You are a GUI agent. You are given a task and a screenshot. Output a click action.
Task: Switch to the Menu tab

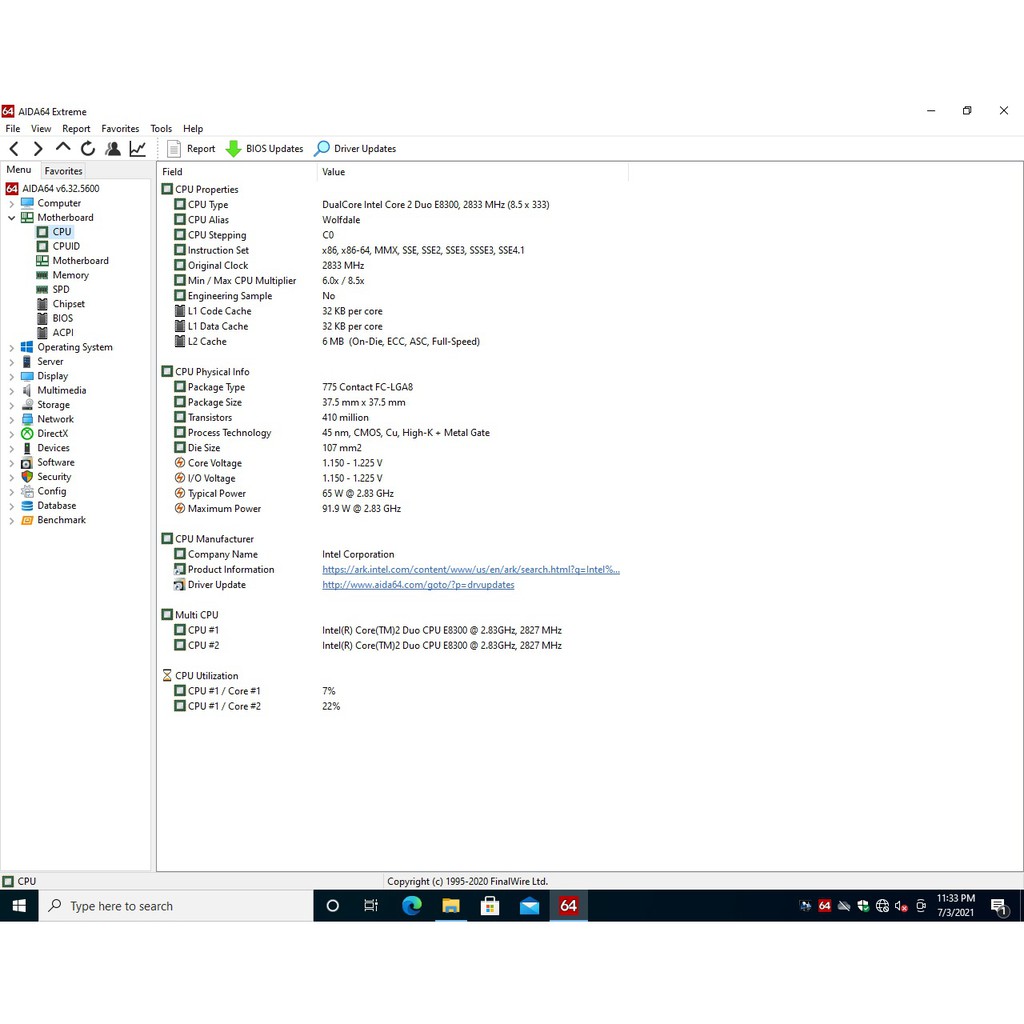(x=19, y=170)
